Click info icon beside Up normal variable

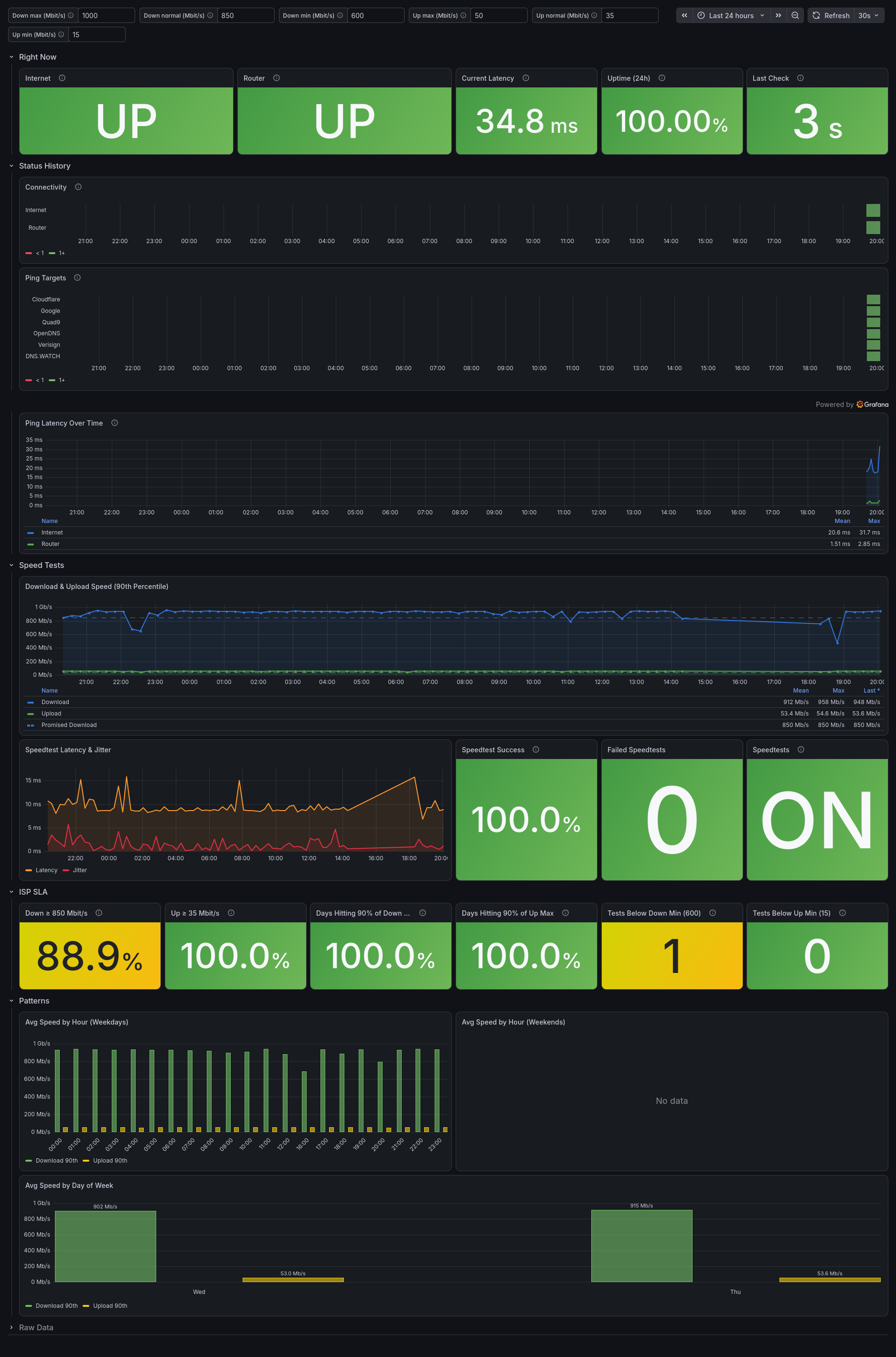[594, 15]
